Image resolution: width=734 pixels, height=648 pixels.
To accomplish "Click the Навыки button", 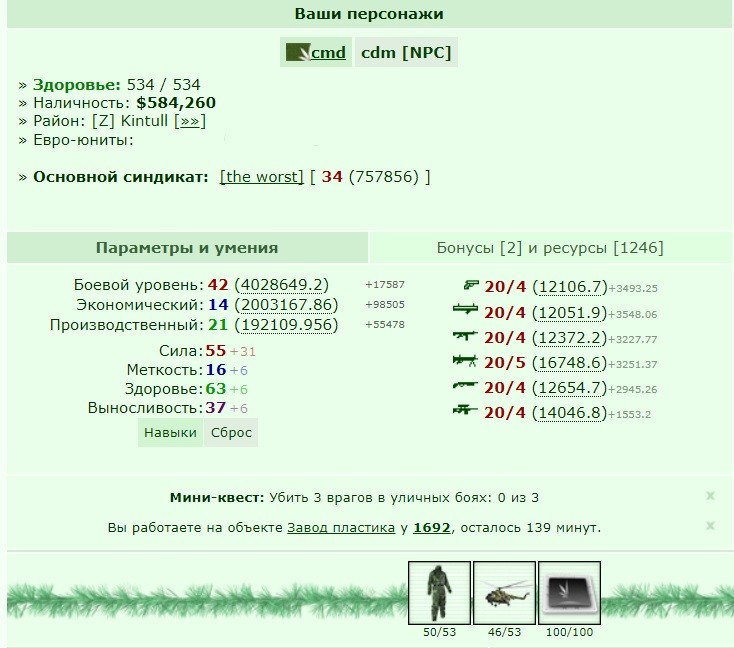I will click(x=170, y=432).
